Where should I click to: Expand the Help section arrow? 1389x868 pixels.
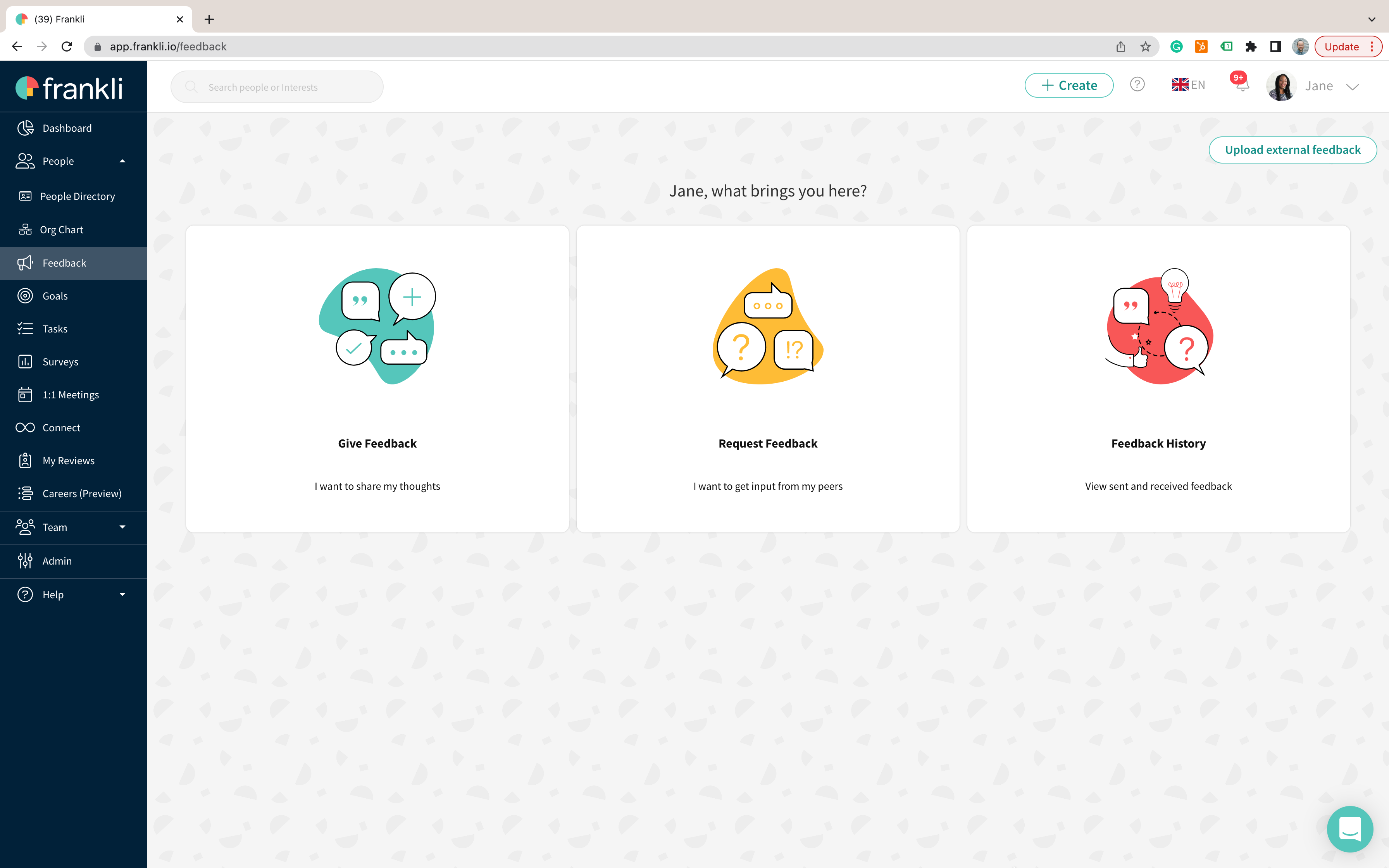(x=122, y=594)
